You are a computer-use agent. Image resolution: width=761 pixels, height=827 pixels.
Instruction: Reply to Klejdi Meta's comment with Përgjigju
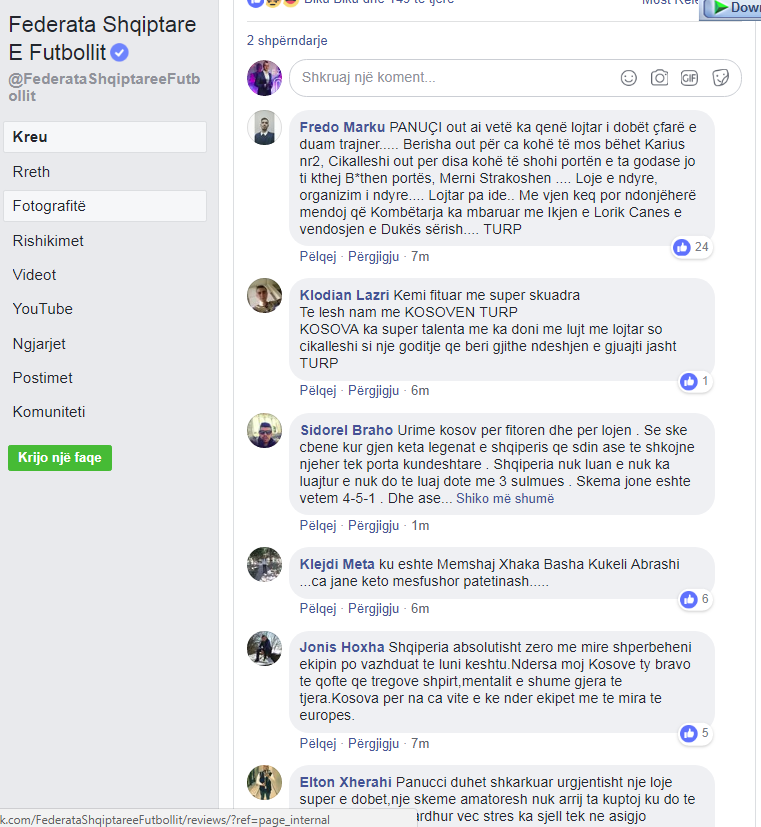tap(373, 609)
